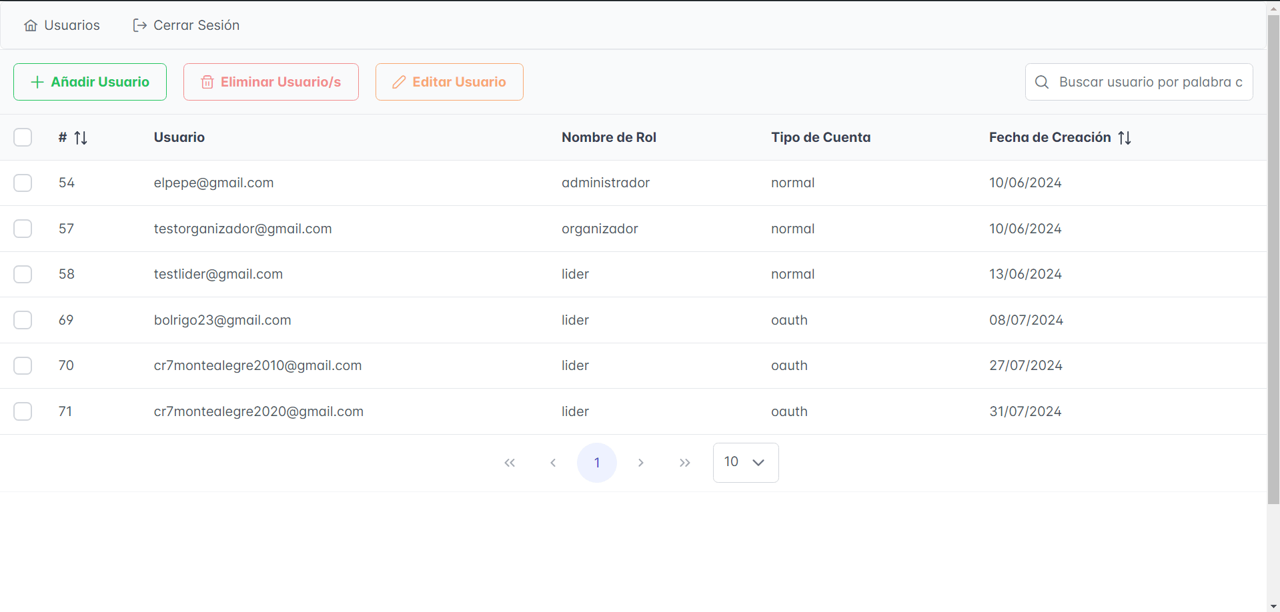Click the ID 54 cell
The height and width of the screenshot is (612, 1280).
(67, 183)
